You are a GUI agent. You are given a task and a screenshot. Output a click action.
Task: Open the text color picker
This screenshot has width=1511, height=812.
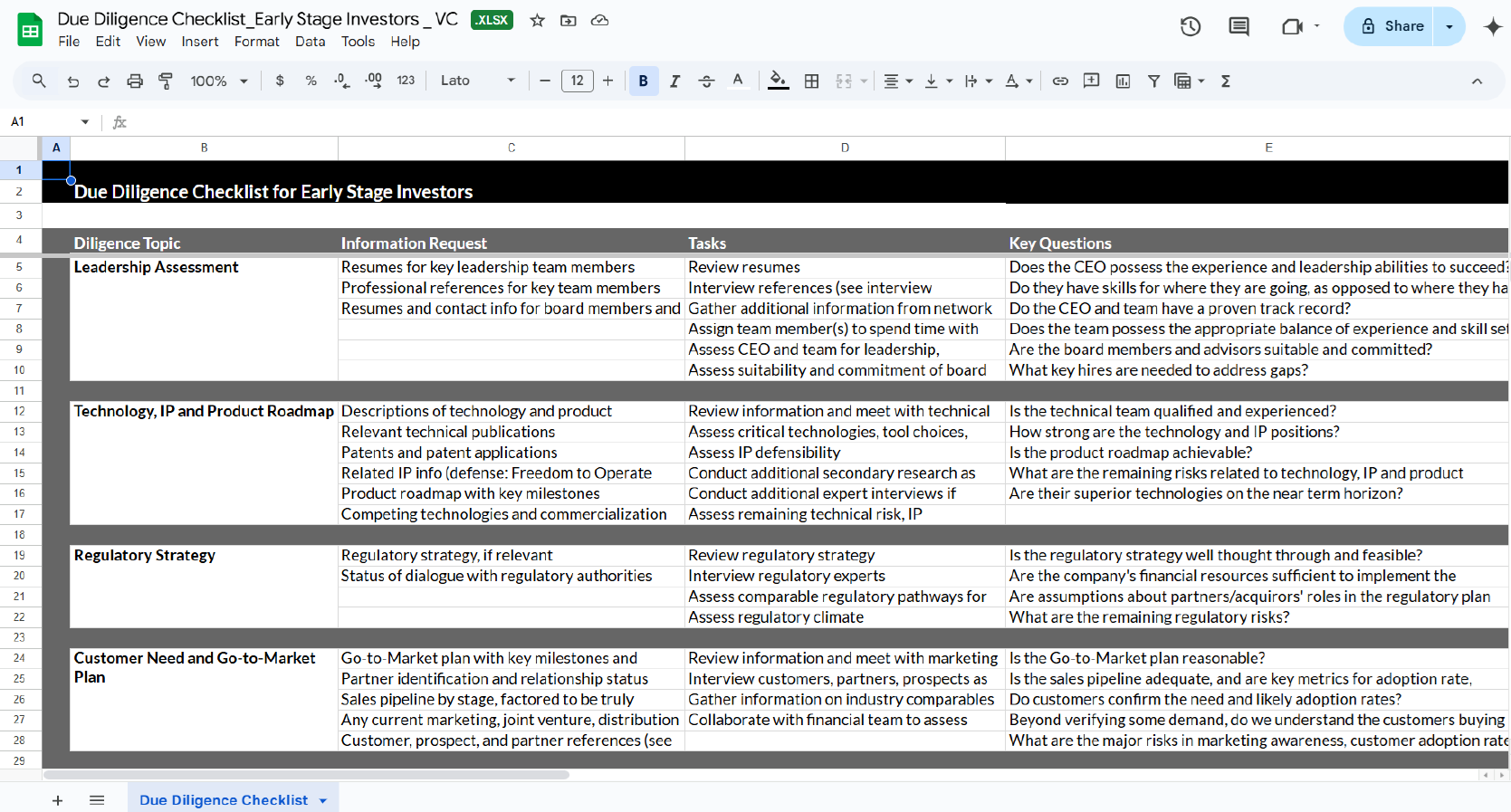738,81
